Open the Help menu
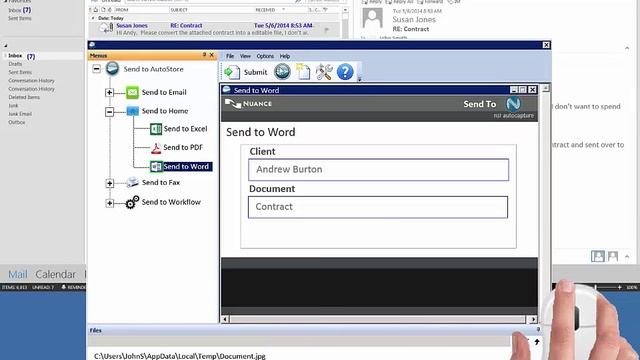Viewport: 640px width, 360px height. tap(284, 56)
